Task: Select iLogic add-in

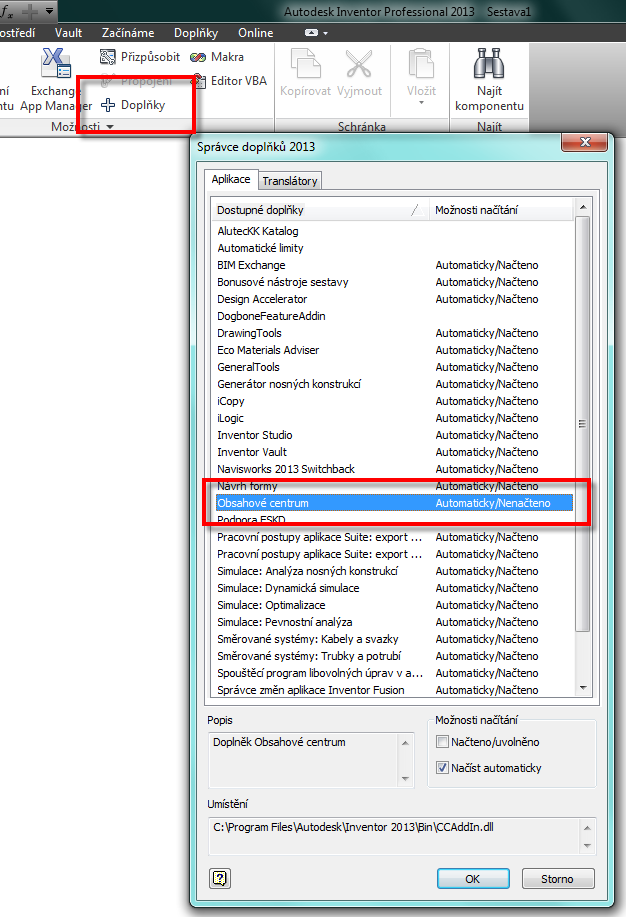Action: pos(393,418)
